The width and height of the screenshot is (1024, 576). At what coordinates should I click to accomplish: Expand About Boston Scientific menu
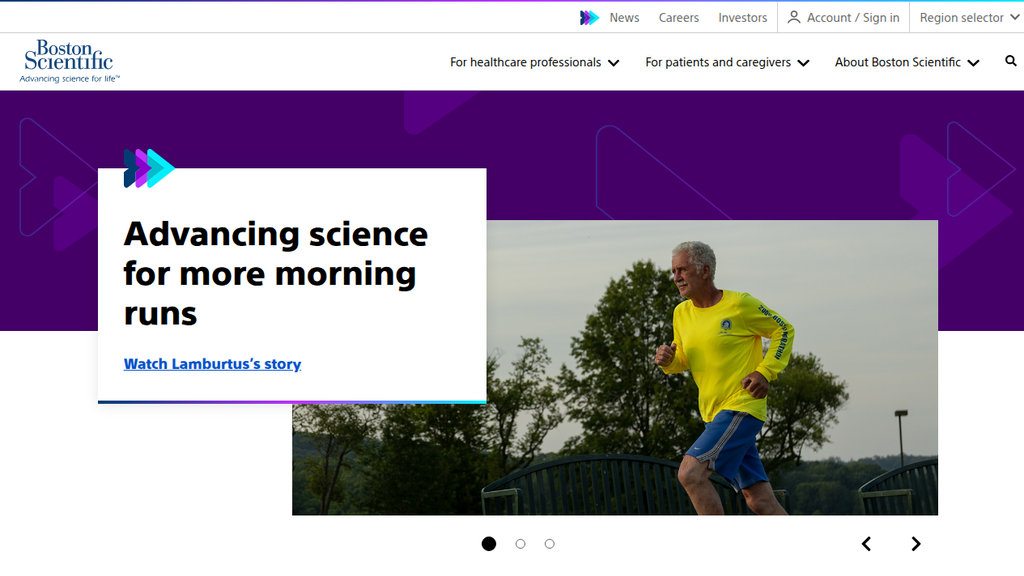(907, 62)
